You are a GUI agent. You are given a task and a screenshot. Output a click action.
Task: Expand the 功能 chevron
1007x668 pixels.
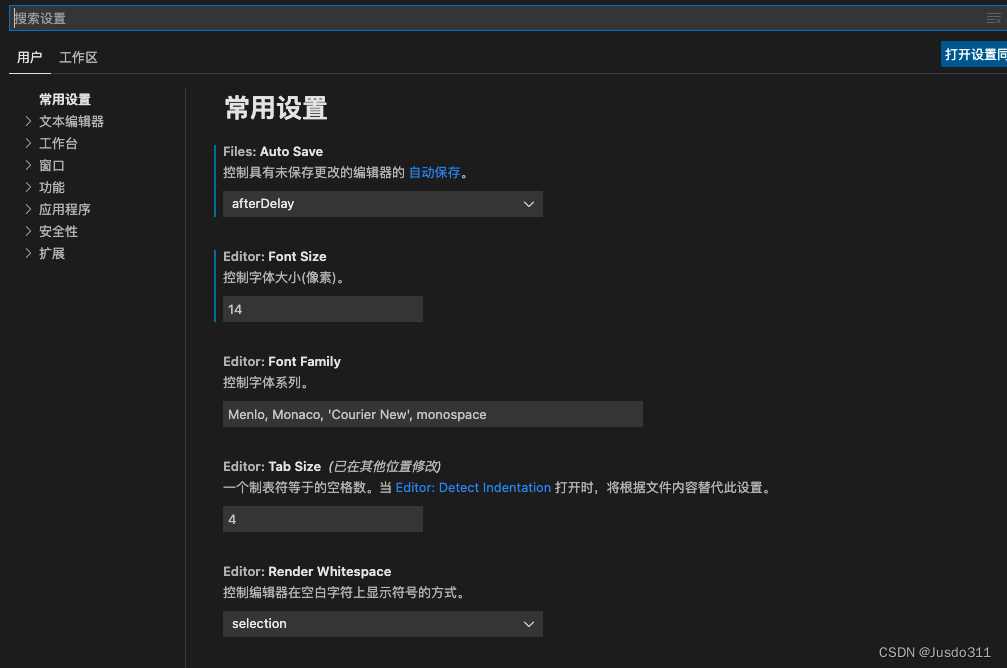(x=28, y=187)
